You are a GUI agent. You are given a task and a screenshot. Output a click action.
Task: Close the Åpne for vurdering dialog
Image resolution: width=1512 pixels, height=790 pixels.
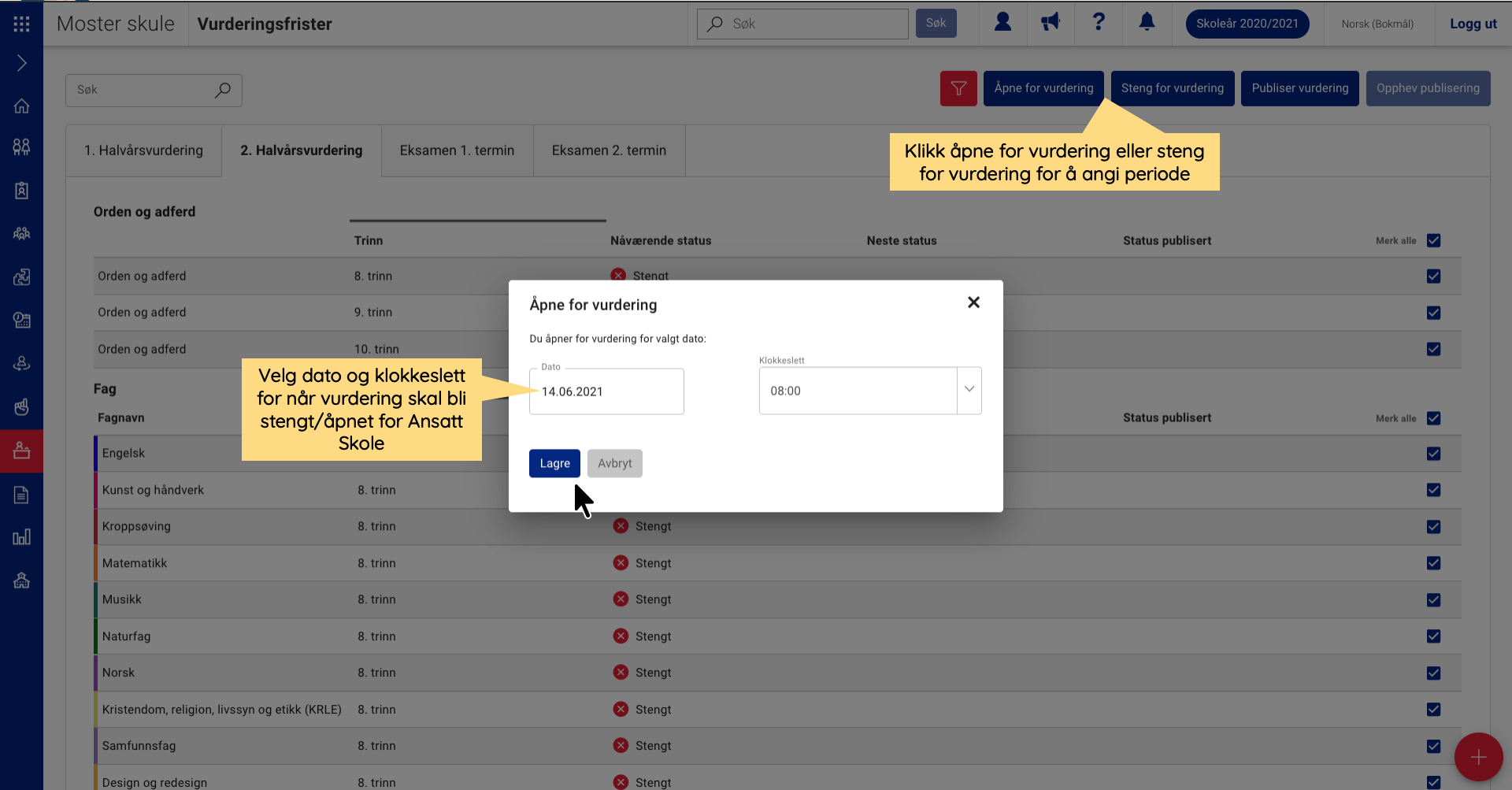click(973, 302)
